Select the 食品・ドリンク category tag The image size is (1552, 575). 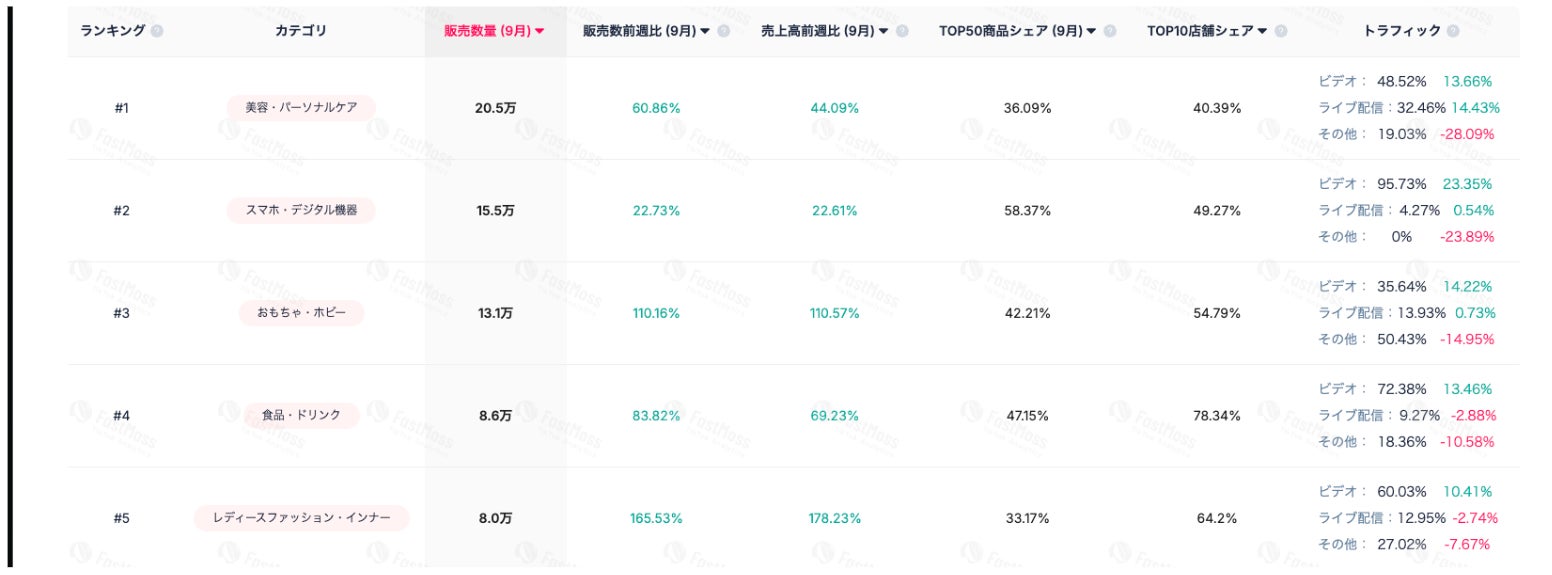tap(301, 415)
